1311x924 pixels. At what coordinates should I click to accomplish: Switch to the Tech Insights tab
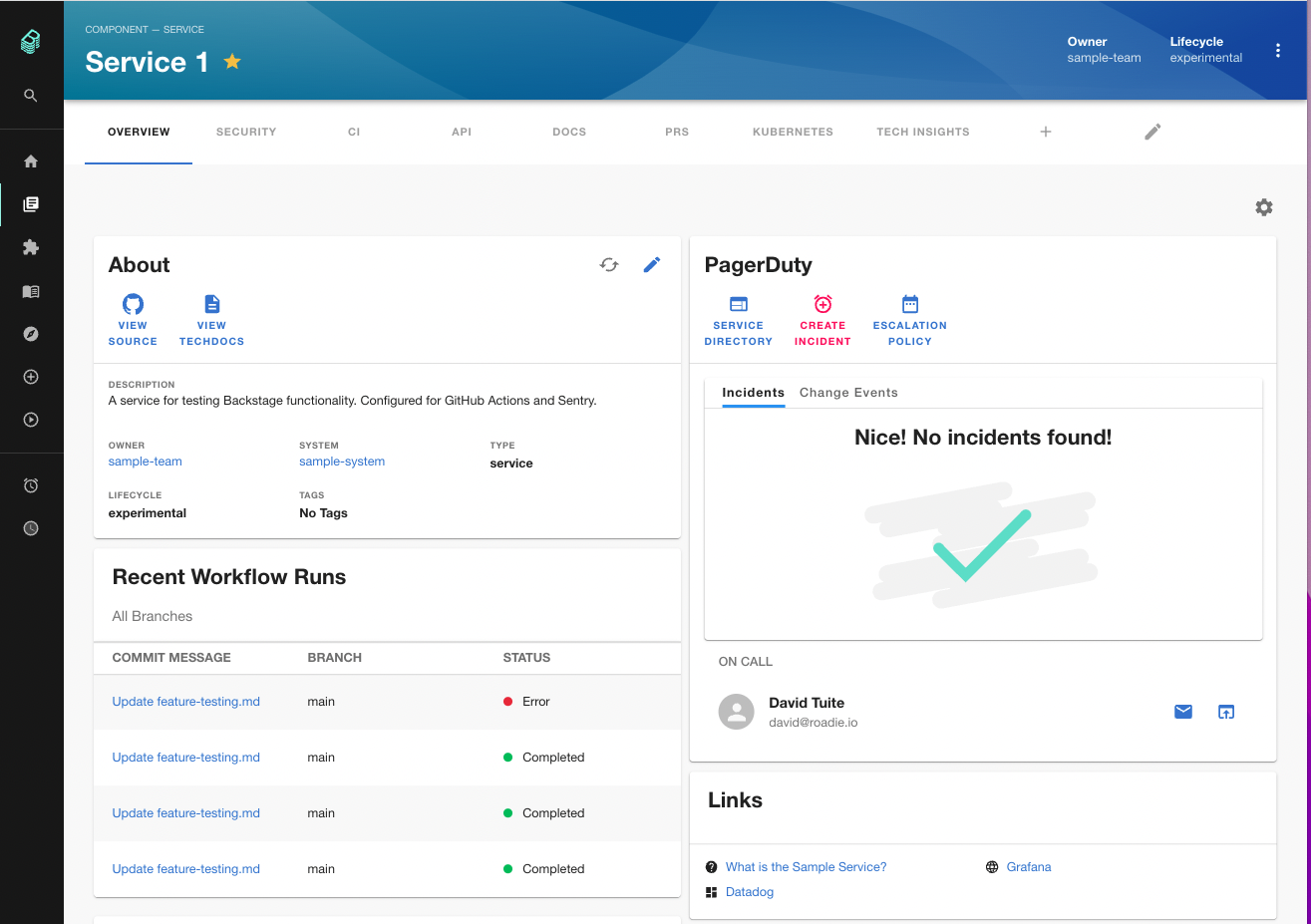pos(923,132)
